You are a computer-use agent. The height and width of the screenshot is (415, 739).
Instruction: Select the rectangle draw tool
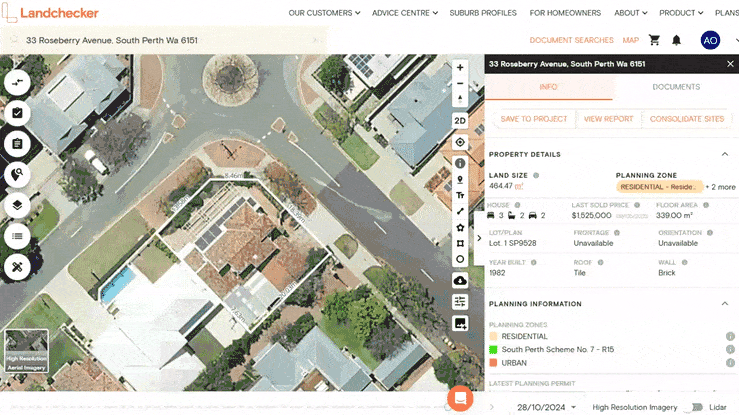click(460, 243)
